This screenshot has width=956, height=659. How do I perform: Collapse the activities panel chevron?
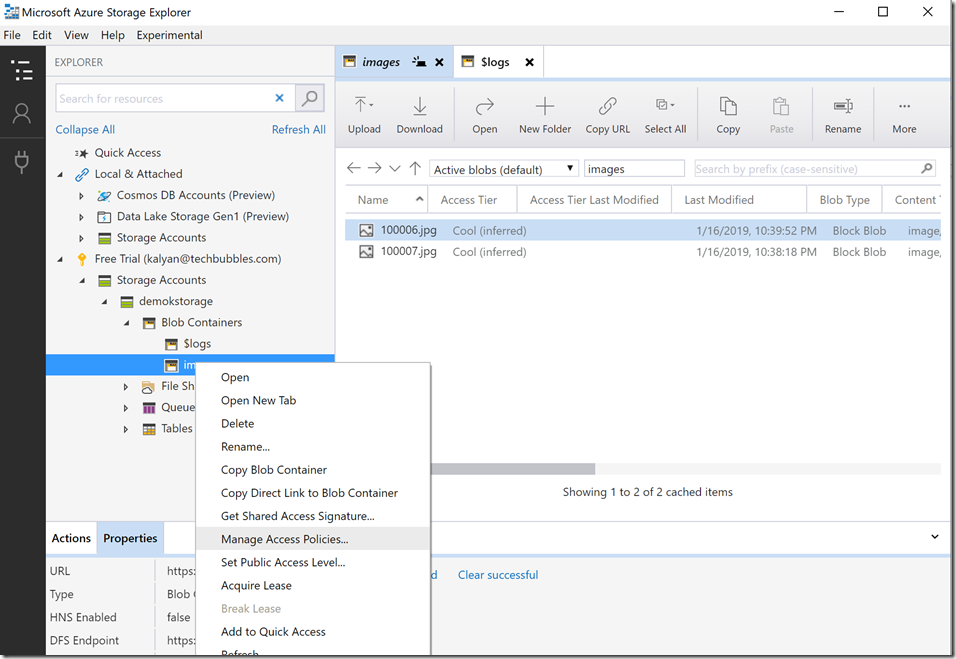coord(935,536)
